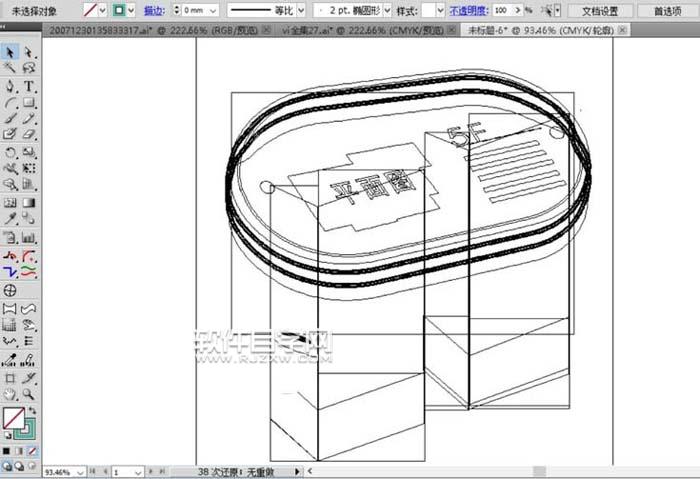Select the Paintbrush tool

[10, 118]
